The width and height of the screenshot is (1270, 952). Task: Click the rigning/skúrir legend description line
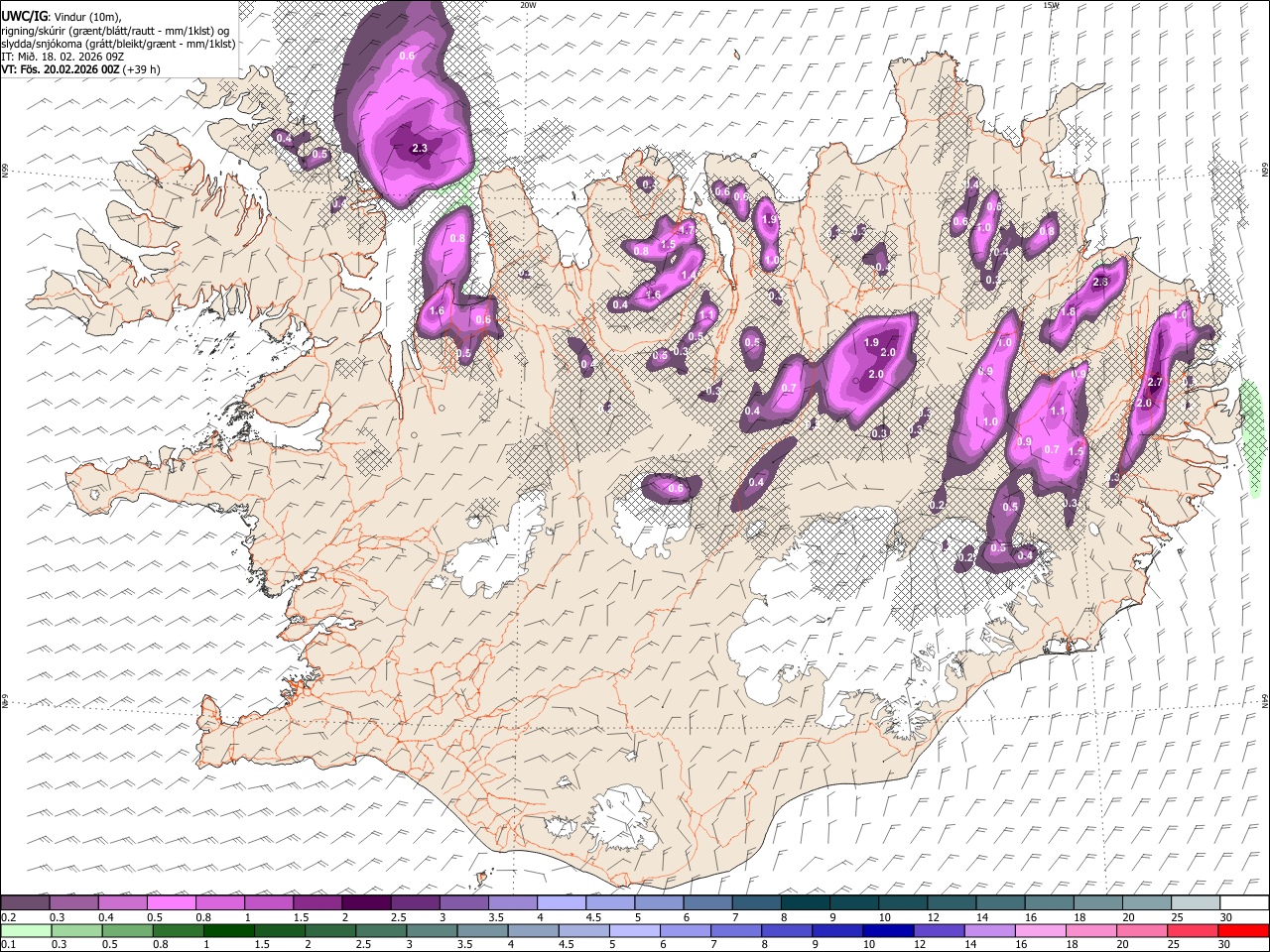(x=115, y=31)
